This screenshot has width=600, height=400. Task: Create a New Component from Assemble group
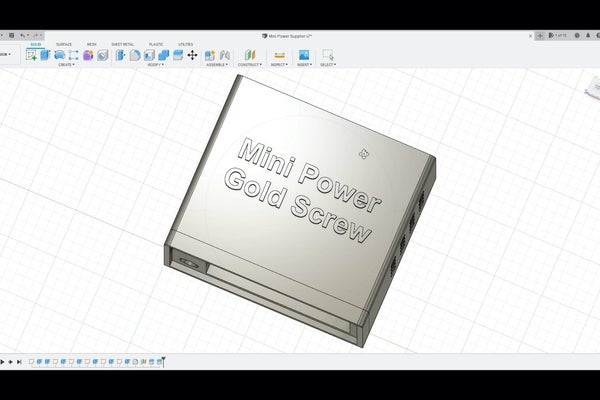tap(210, 55)
